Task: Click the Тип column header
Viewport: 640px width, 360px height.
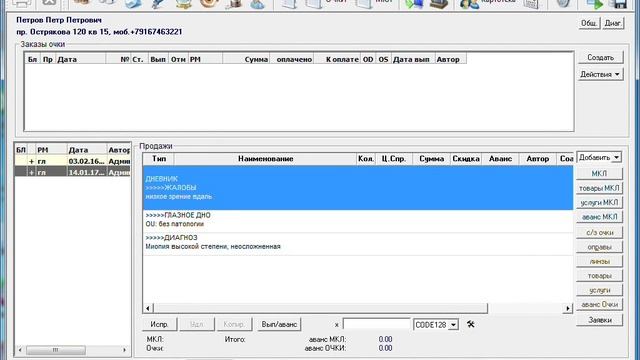Action: tap(159, 158)
